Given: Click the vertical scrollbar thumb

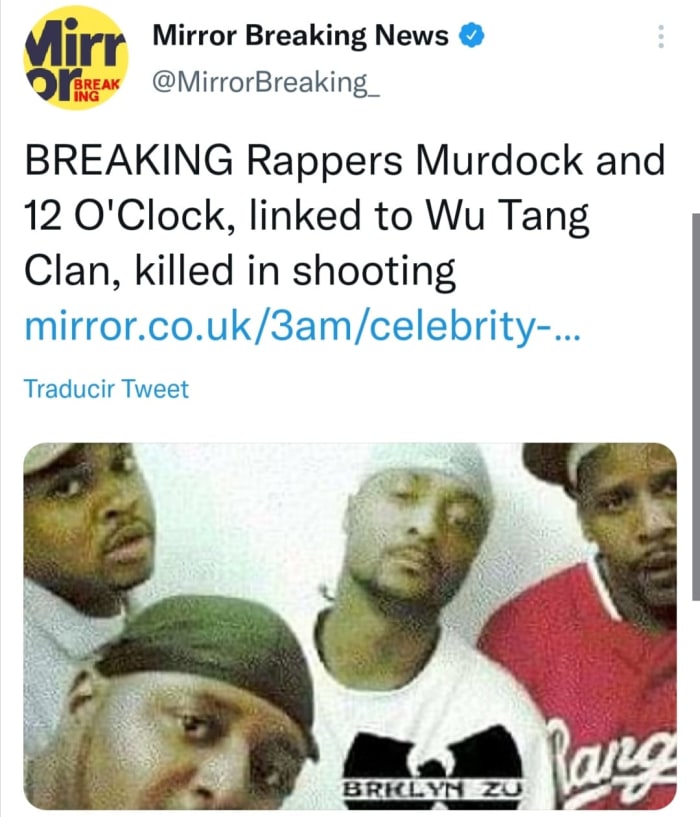Looking at the screenshot, I should pos(696,406).
